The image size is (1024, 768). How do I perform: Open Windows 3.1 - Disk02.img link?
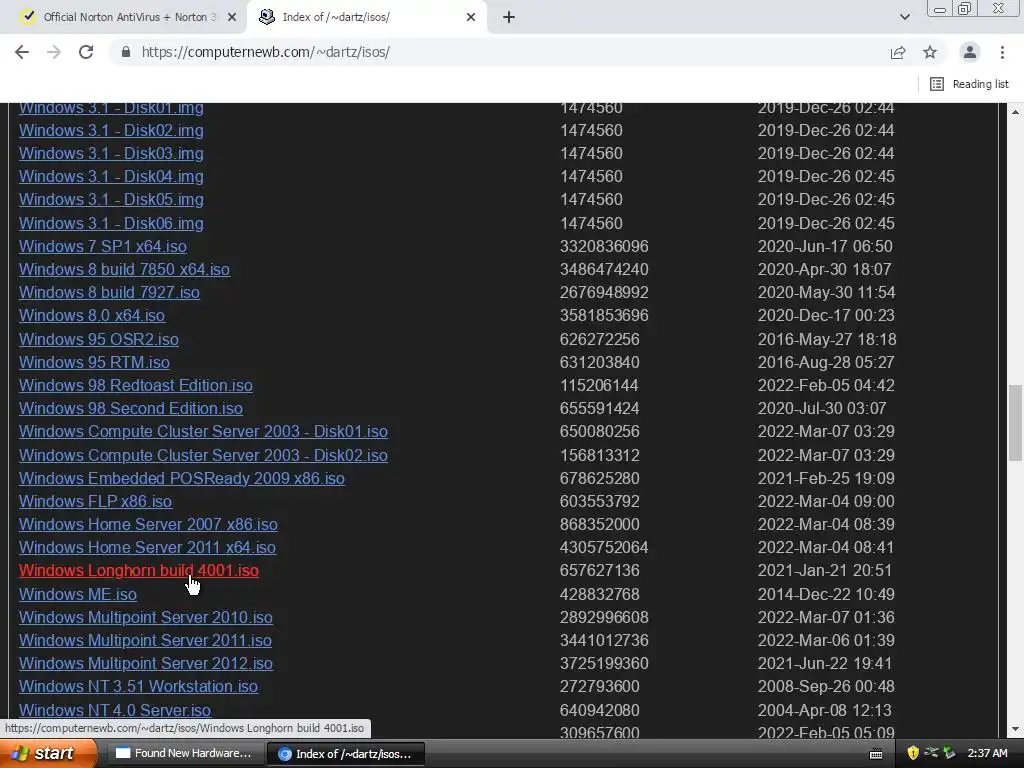point(111,131)
